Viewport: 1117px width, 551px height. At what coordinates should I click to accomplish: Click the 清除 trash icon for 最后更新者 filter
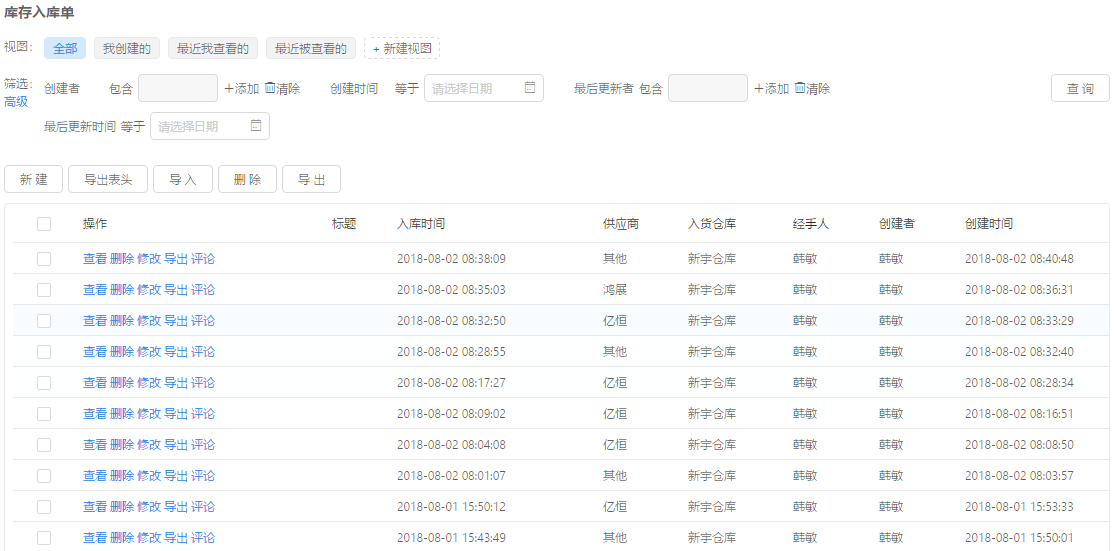click(800, 88)
